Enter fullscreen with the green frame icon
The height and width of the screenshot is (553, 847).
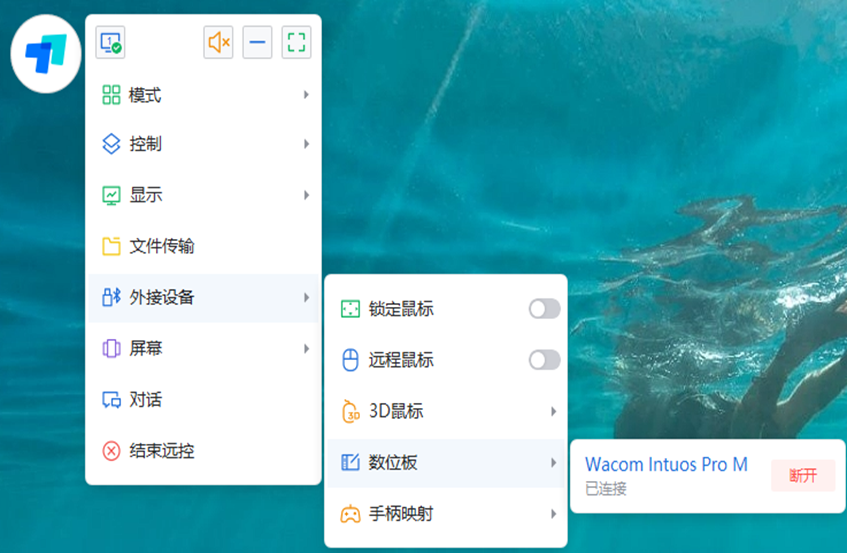pyautogui.click(x=296, y=43)
